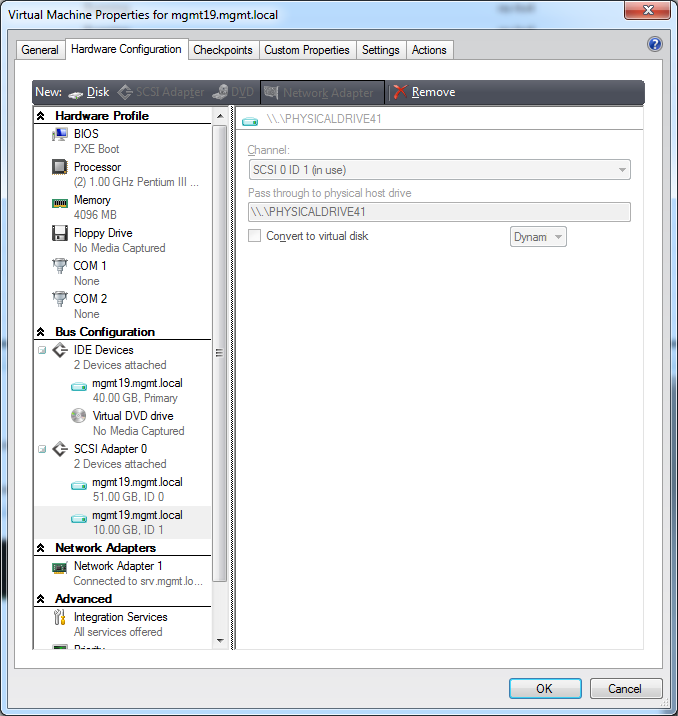
Task: Select mgmt19.mgmt.local 51.00 GB ID 0 disk
Action: (122, 489)
